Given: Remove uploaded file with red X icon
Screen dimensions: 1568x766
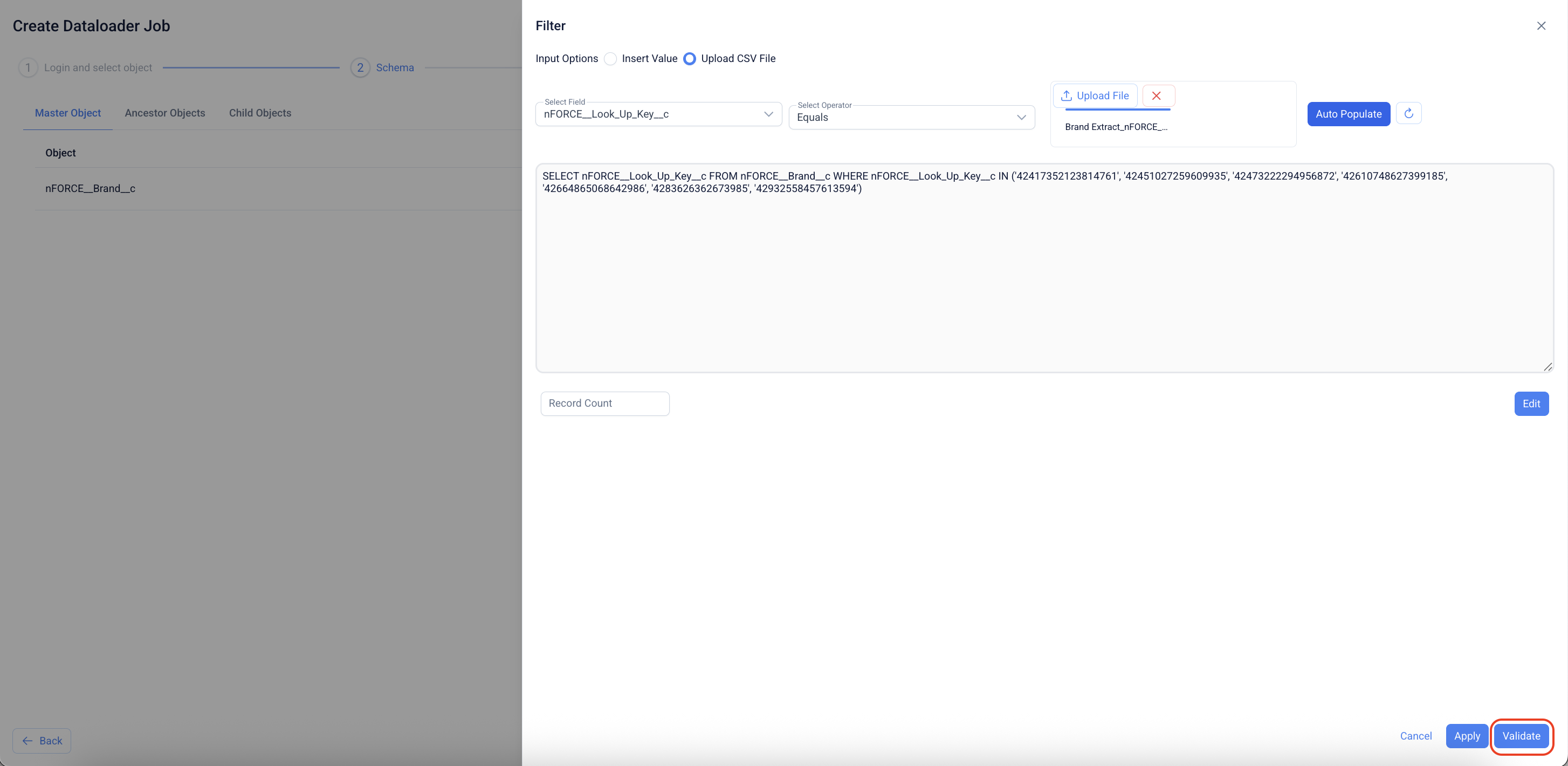Looking at the screenshot, I should (x=1157, y=95).
